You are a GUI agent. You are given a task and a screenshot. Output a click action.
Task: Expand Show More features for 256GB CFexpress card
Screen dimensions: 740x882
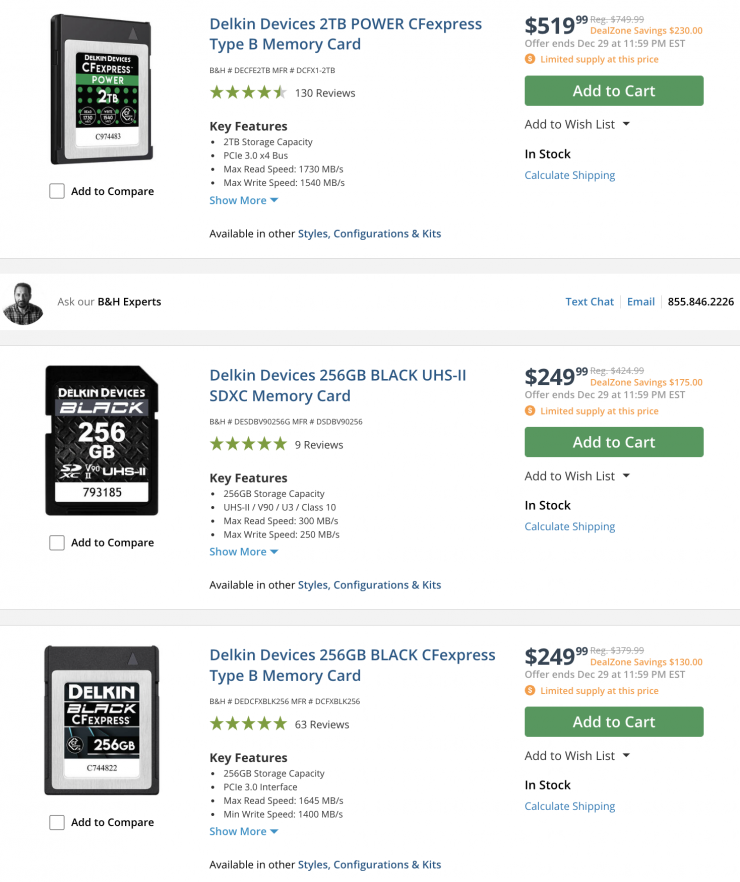pos(243,831)
